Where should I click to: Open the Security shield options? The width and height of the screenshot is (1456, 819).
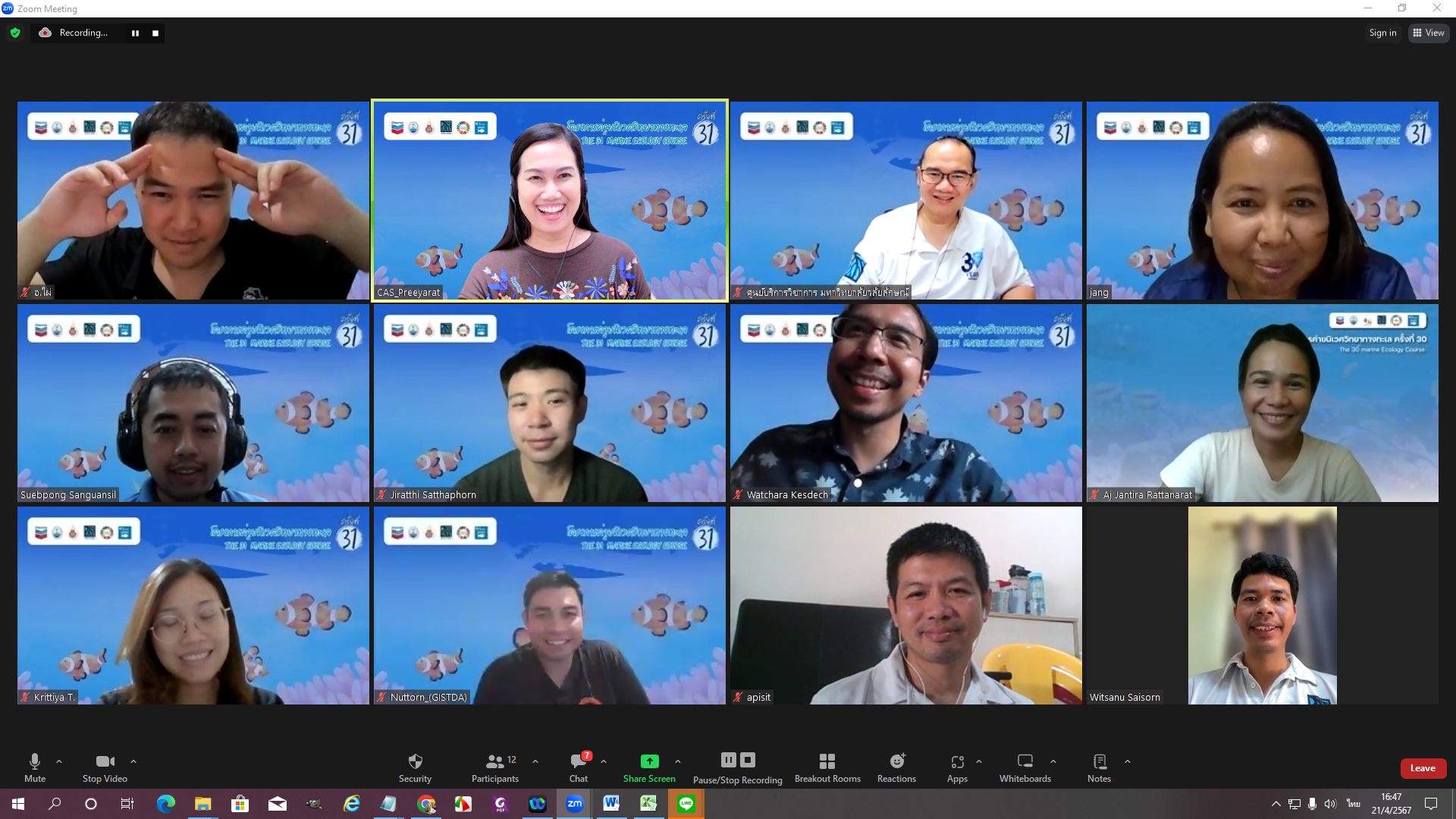click(415, 767)
